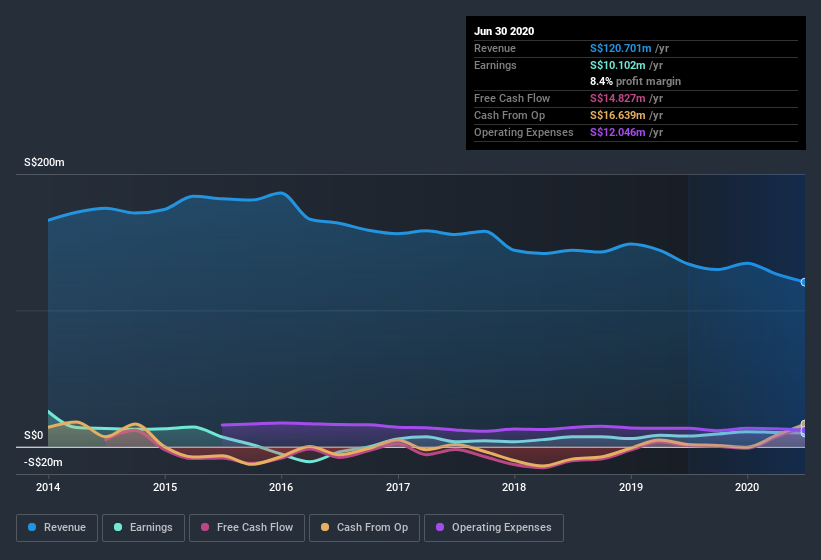Viewport: 821px width, 560px height.
Task: Toggle the Earnings legend button
Action: coord(143,528)
